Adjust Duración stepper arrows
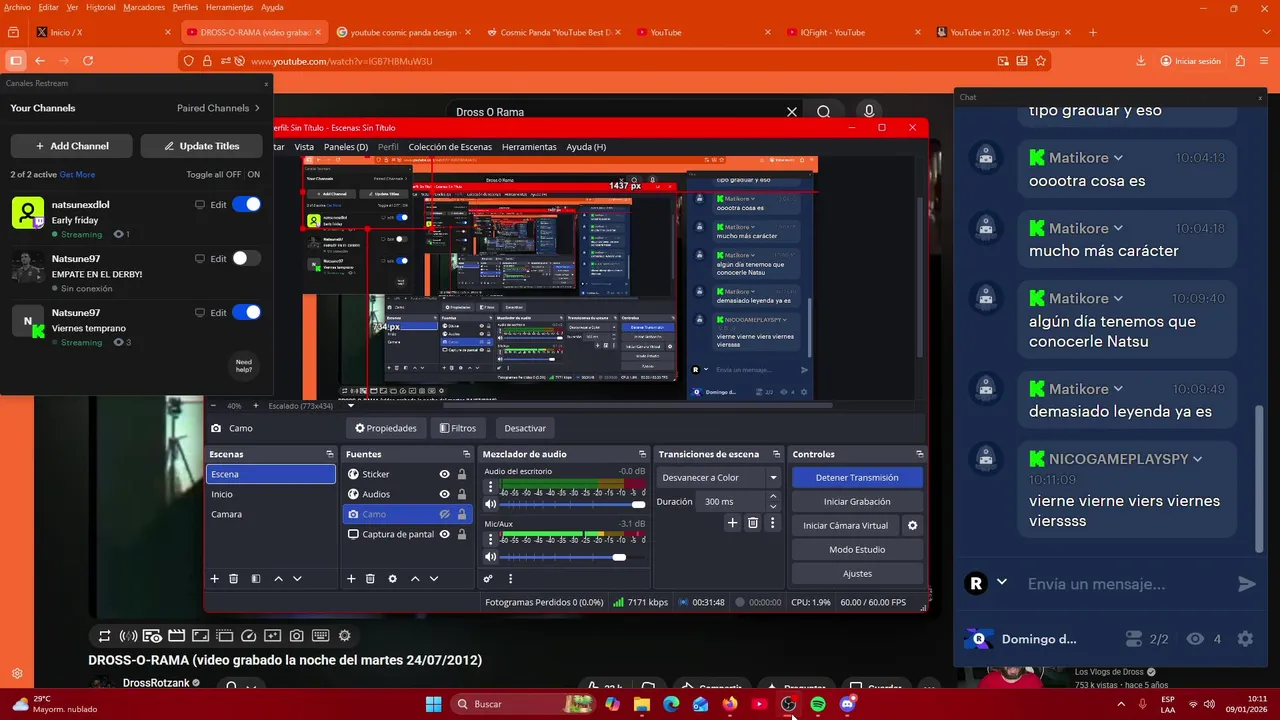The image size is (1280, 720). click(x=774, y=501)
